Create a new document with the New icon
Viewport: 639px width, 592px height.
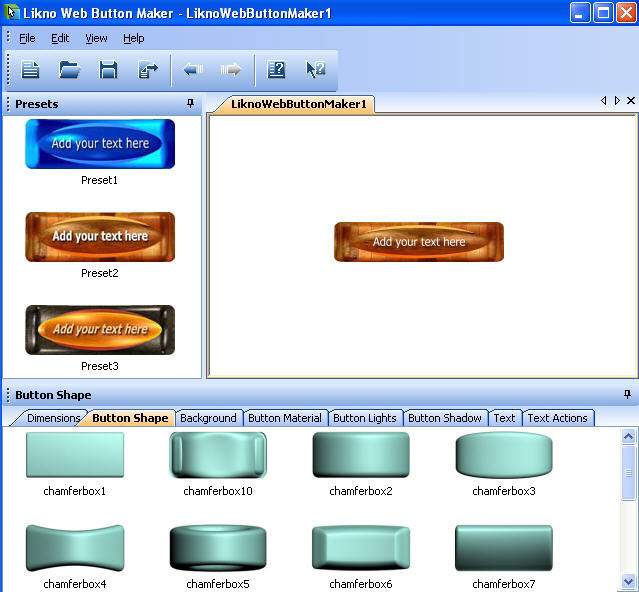(x=31, y=70)
